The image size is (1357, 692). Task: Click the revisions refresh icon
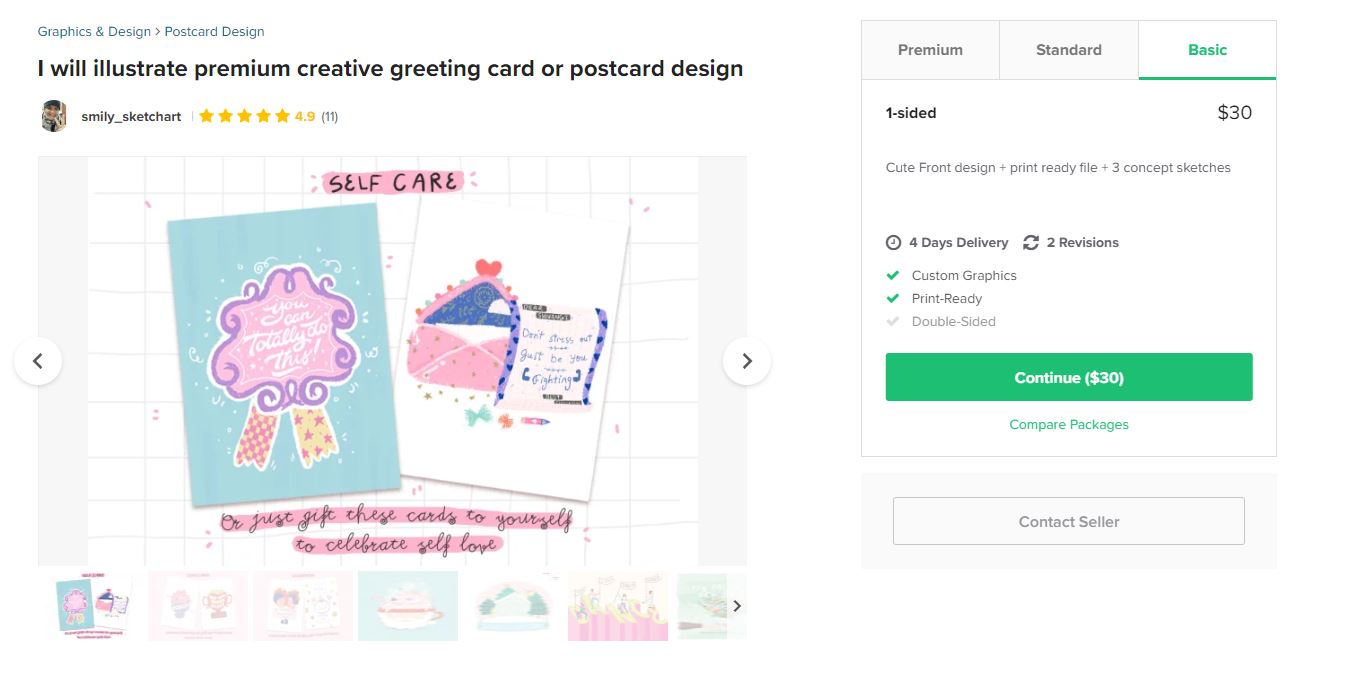coord(1031,243)
